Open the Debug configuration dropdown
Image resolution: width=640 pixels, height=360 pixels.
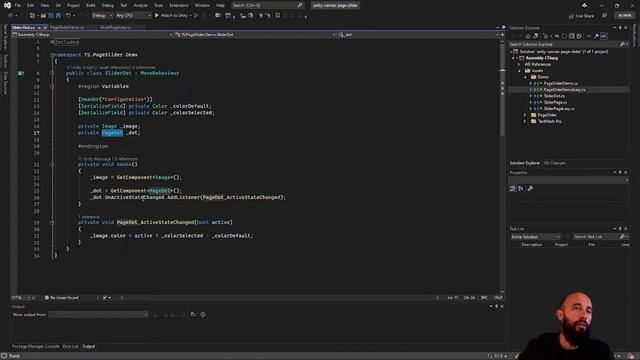(102, 16)
